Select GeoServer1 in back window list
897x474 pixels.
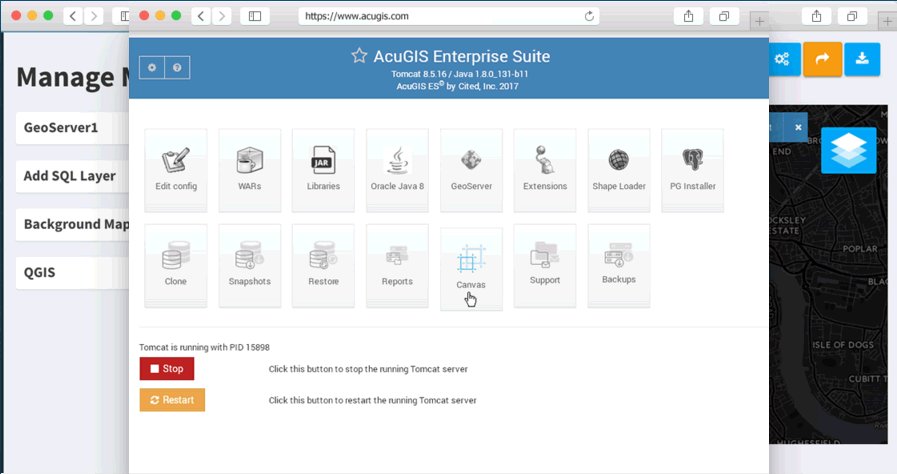point(73,128)
